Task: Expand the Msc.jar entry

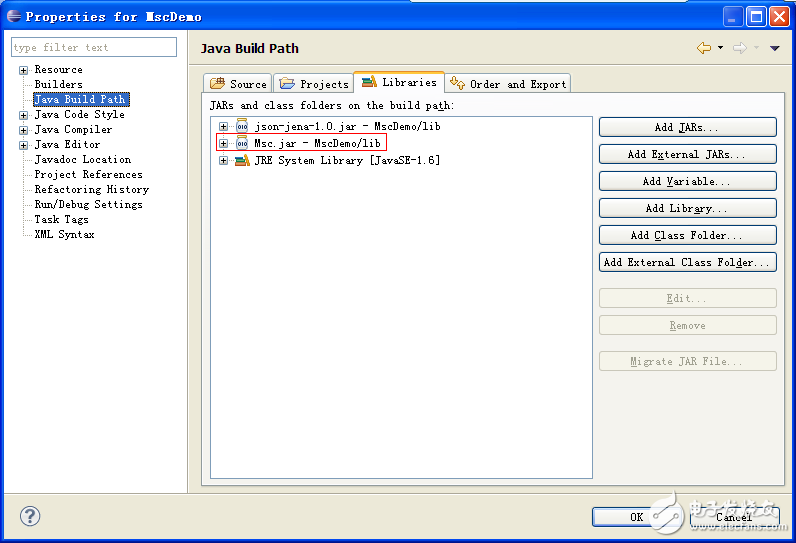Action: 223,144
